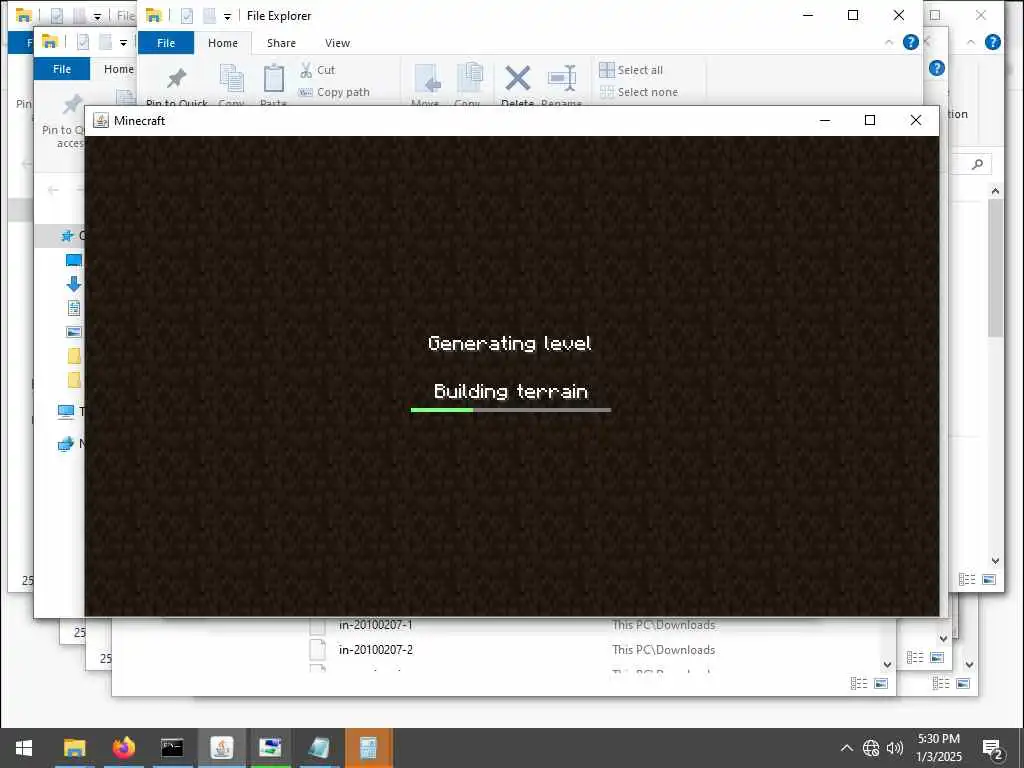This screenshot has height=768, width=1024.
Task: Open the Quick Access Toolbar dropdown in the rearmost Explorer
Action: (x=97, y=16)
